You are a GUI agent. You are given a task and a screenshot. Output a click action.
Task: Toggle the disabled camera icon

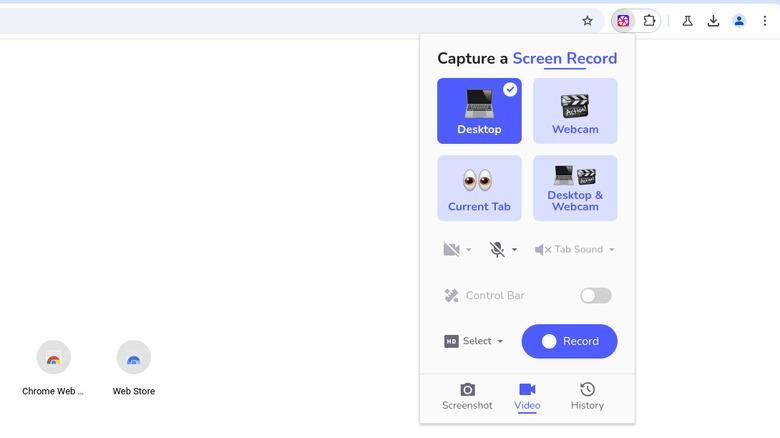coord(451,249)
